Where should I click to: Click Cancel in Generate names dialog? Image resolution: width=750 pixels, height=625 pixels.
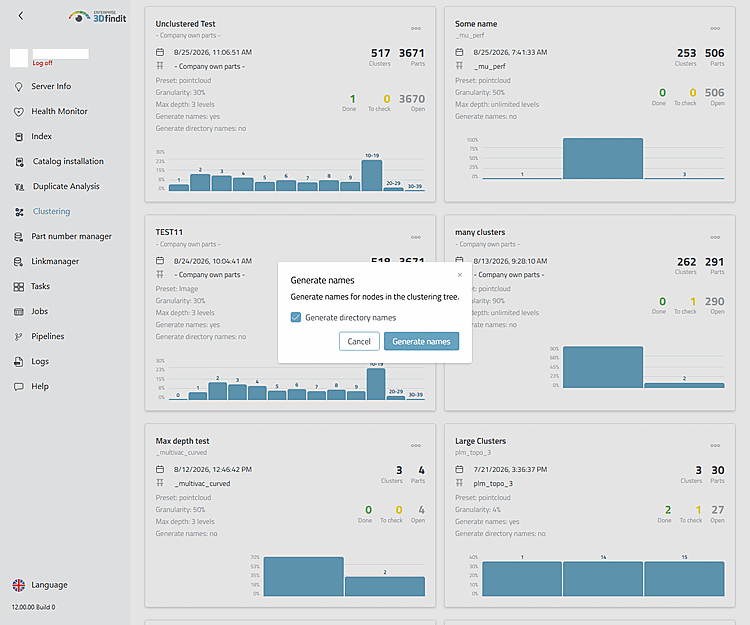point(359,341)
